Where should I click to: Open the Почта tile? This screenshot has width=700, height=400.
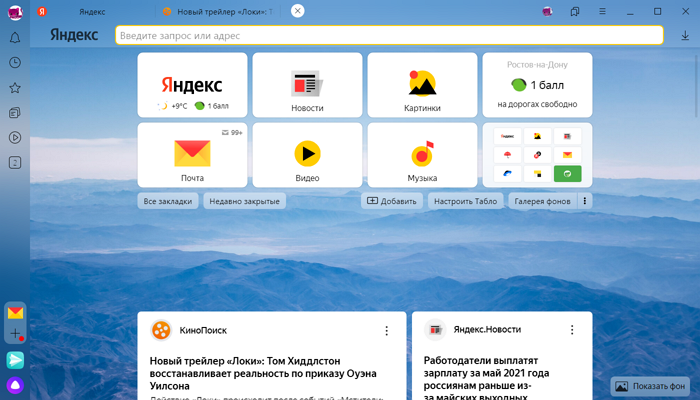coord(192,155)
